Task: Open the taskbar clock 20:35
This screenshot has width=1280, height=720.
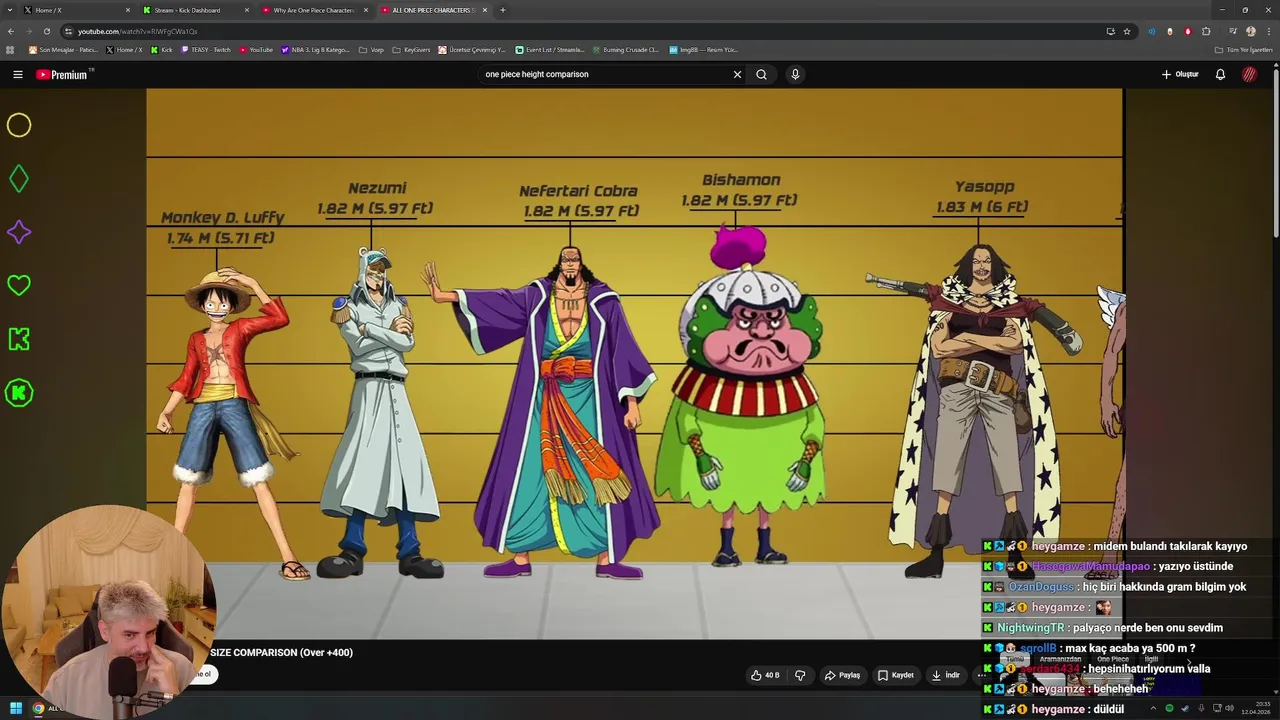Action: pyautogui.click(x=1256, y=708)
